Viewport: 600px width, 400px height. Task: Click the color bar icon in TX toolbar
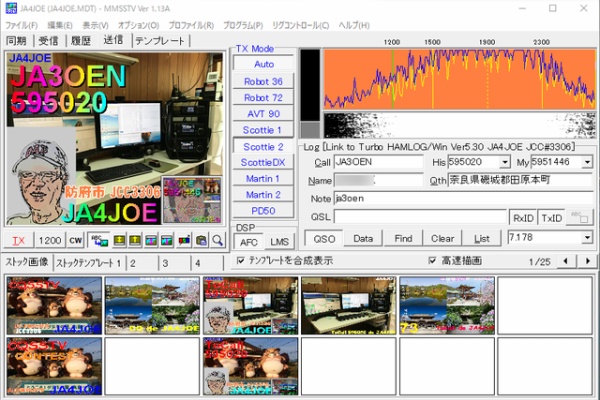(x=184, y=240)
